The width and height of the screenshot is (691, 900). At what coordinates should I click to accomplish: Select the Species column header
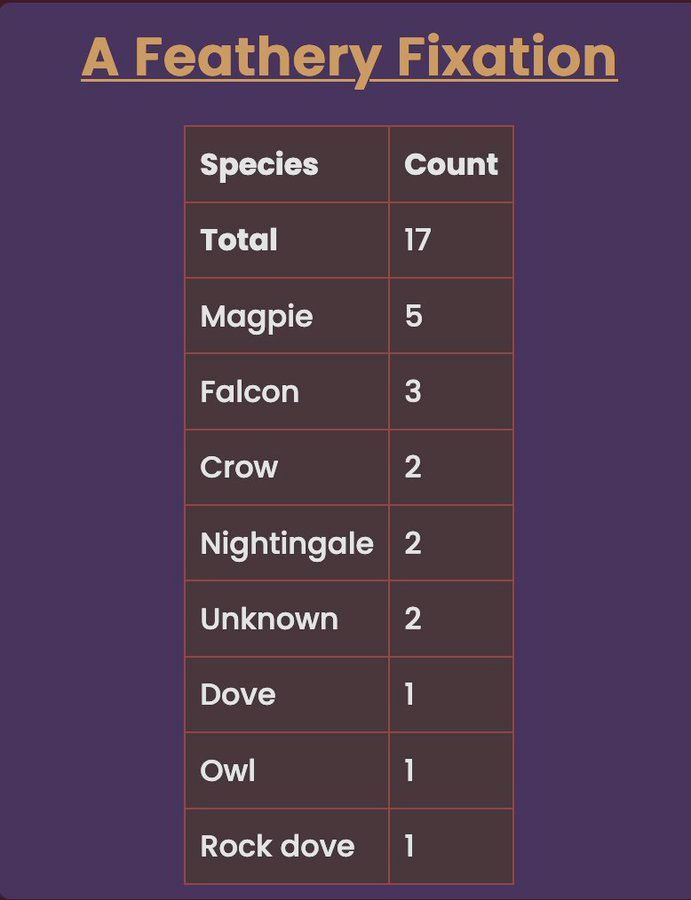[x=287, y=164]
